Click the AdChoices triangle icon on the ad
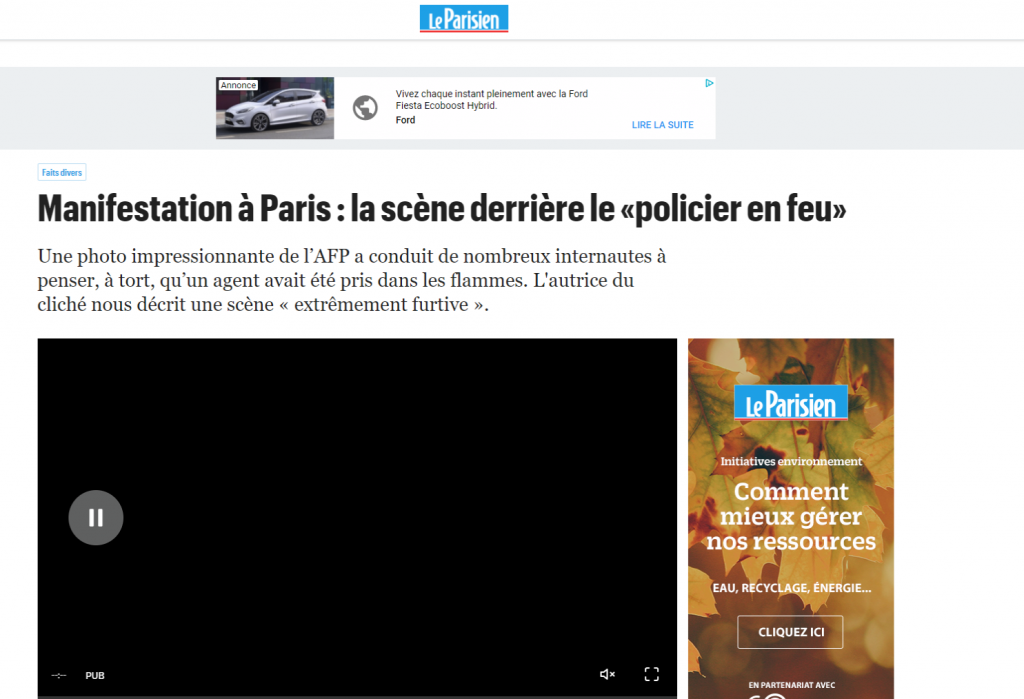 [x=709, y=84]
